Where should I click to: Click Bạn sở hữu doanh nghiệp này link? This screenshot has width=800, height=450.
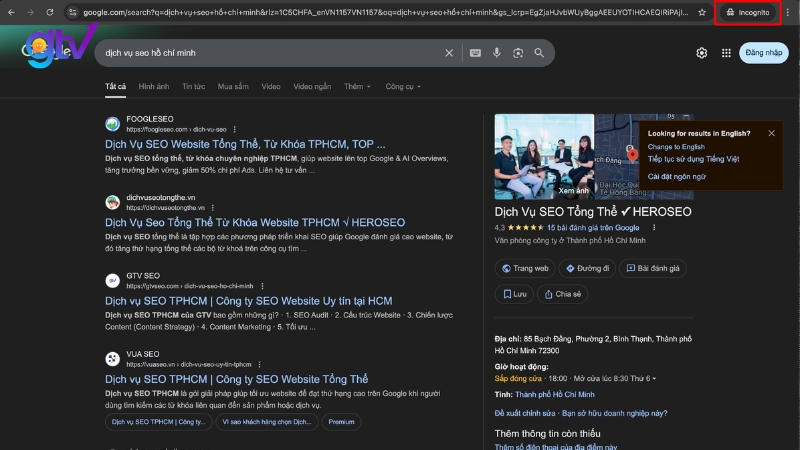pos(614,414)
